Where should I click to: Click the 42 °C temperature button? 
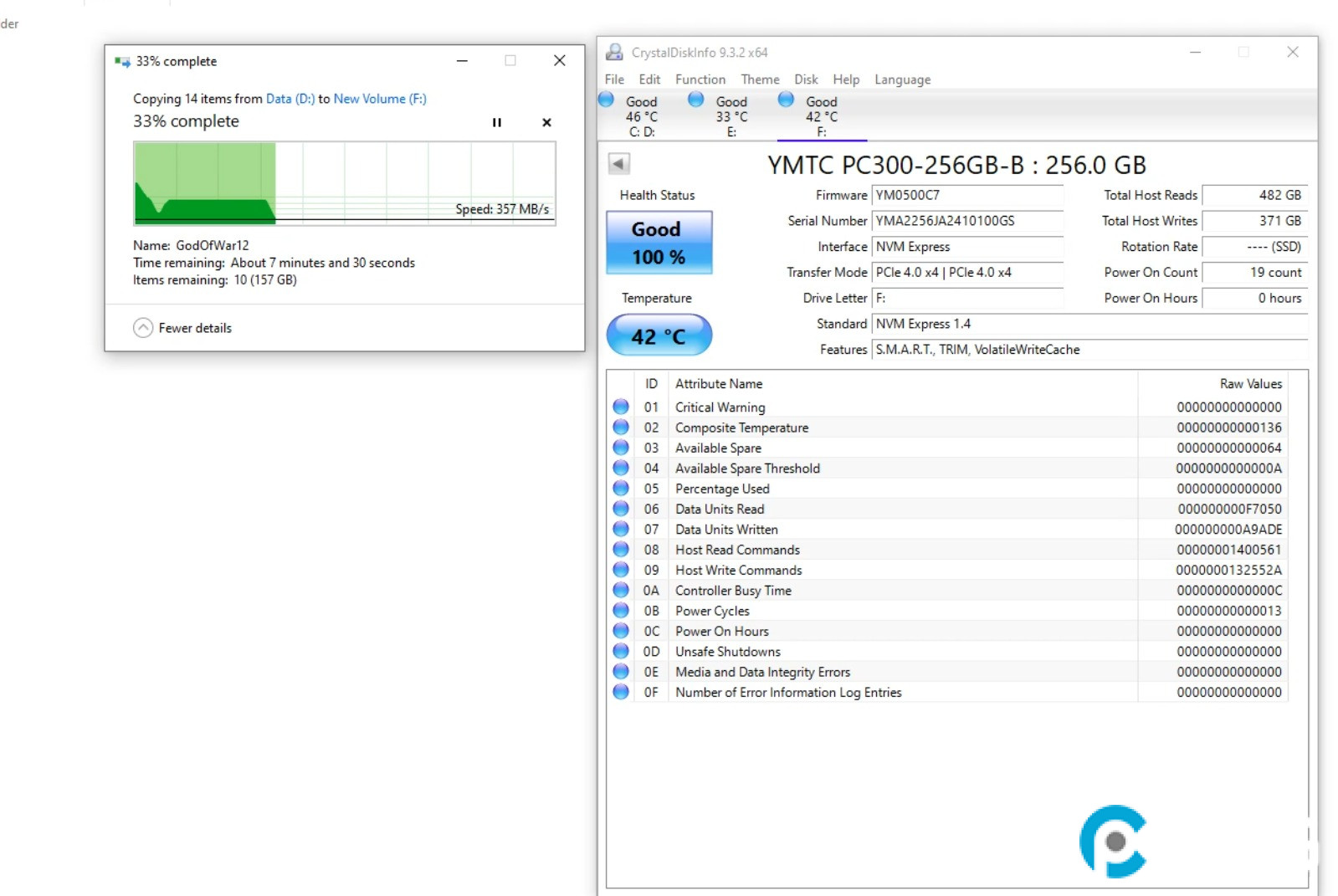coord(659,336)
